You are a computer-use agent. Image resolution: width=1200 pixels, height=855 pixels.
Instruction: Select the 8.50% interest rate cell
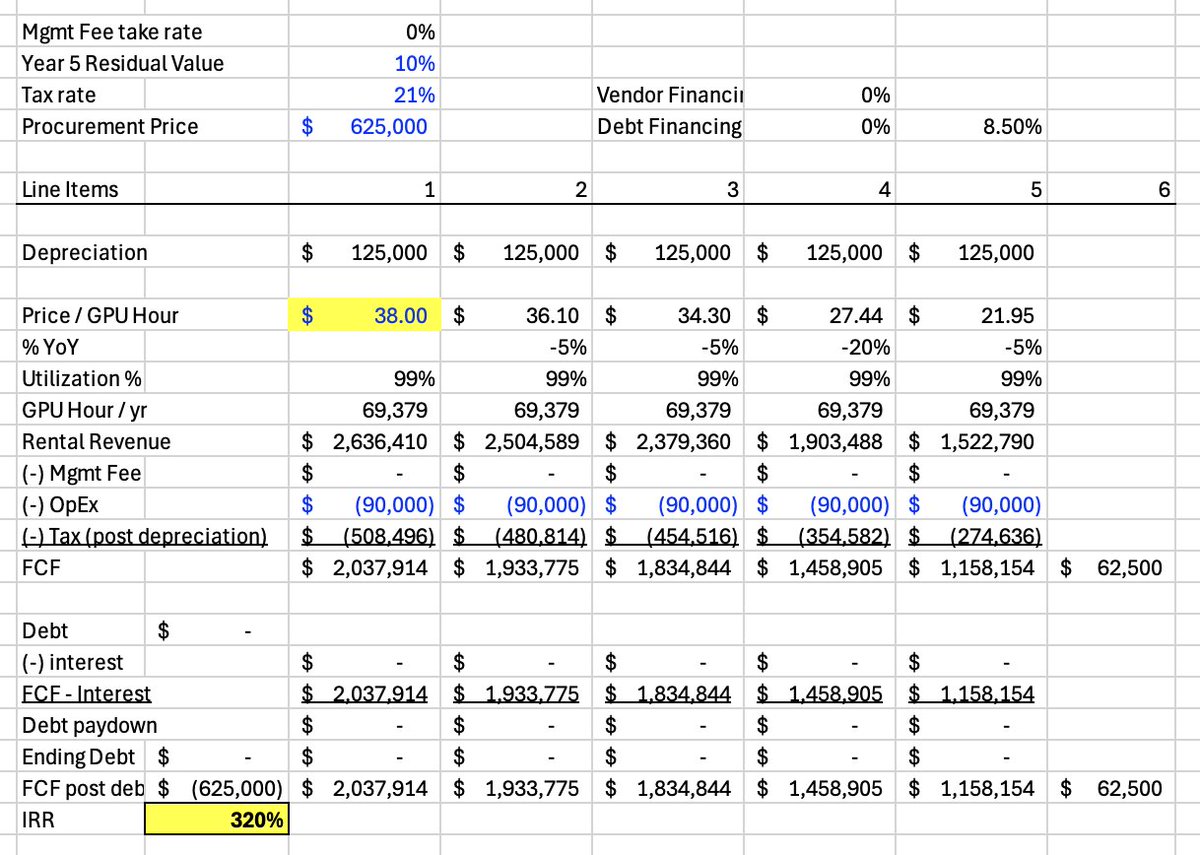tap(971, 126)
